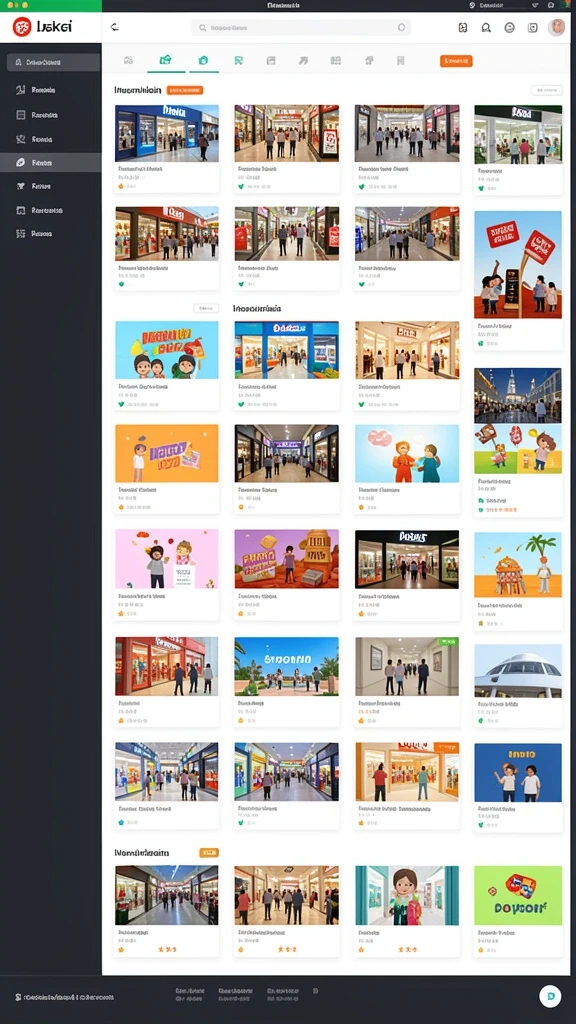Open the orange-background cartoon thumbnail

(167, 453)
